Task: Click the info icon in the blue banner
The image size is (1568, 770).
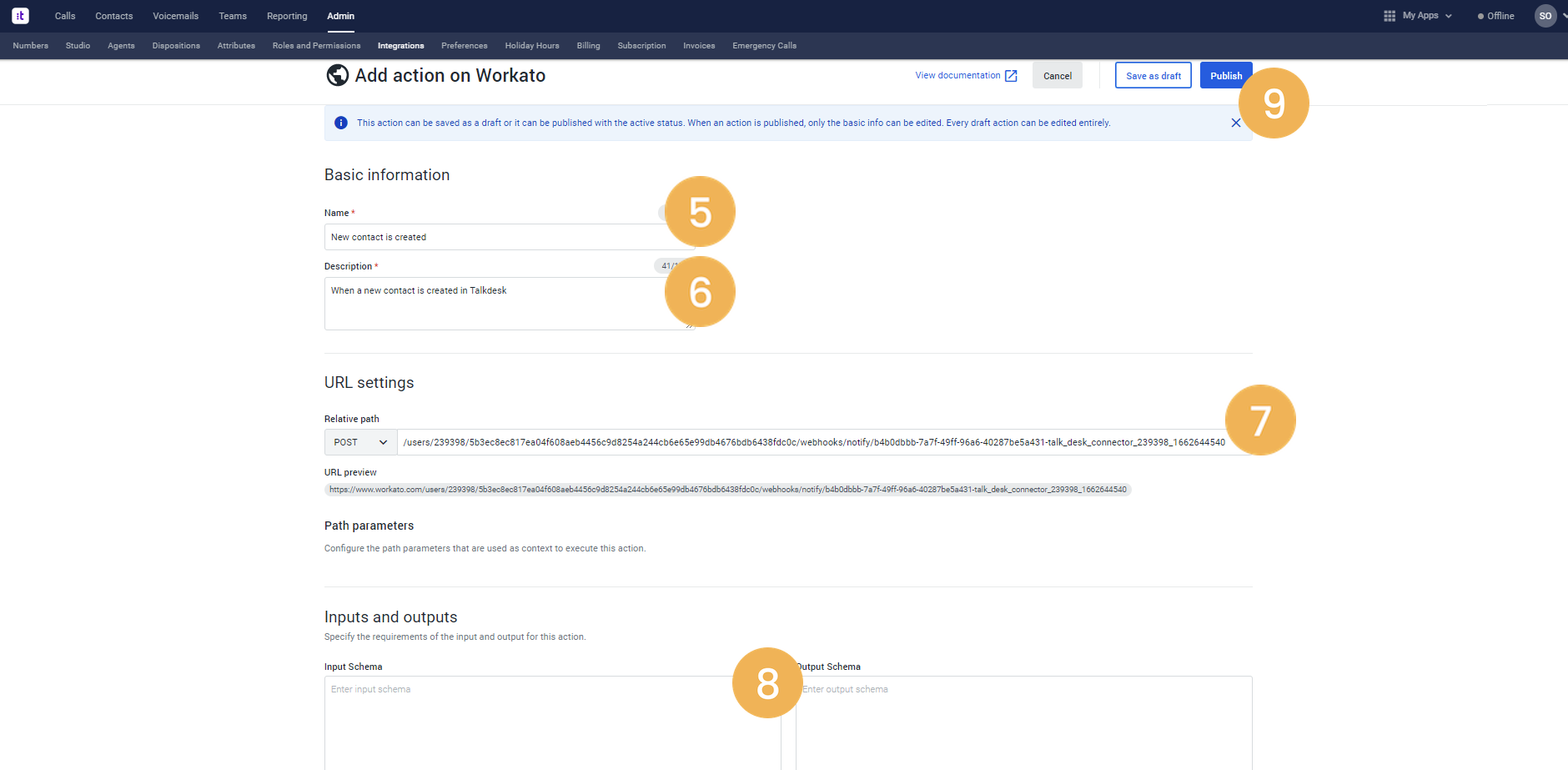Action: [x=340, y=123]
